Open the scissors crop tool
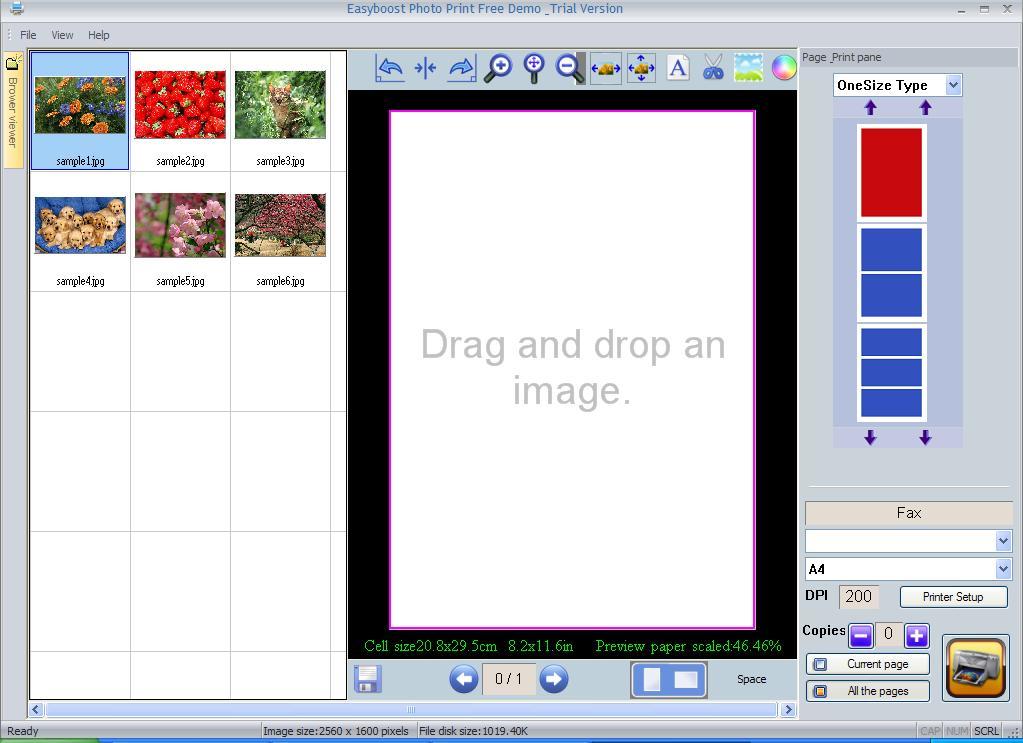 coord(713,67)
